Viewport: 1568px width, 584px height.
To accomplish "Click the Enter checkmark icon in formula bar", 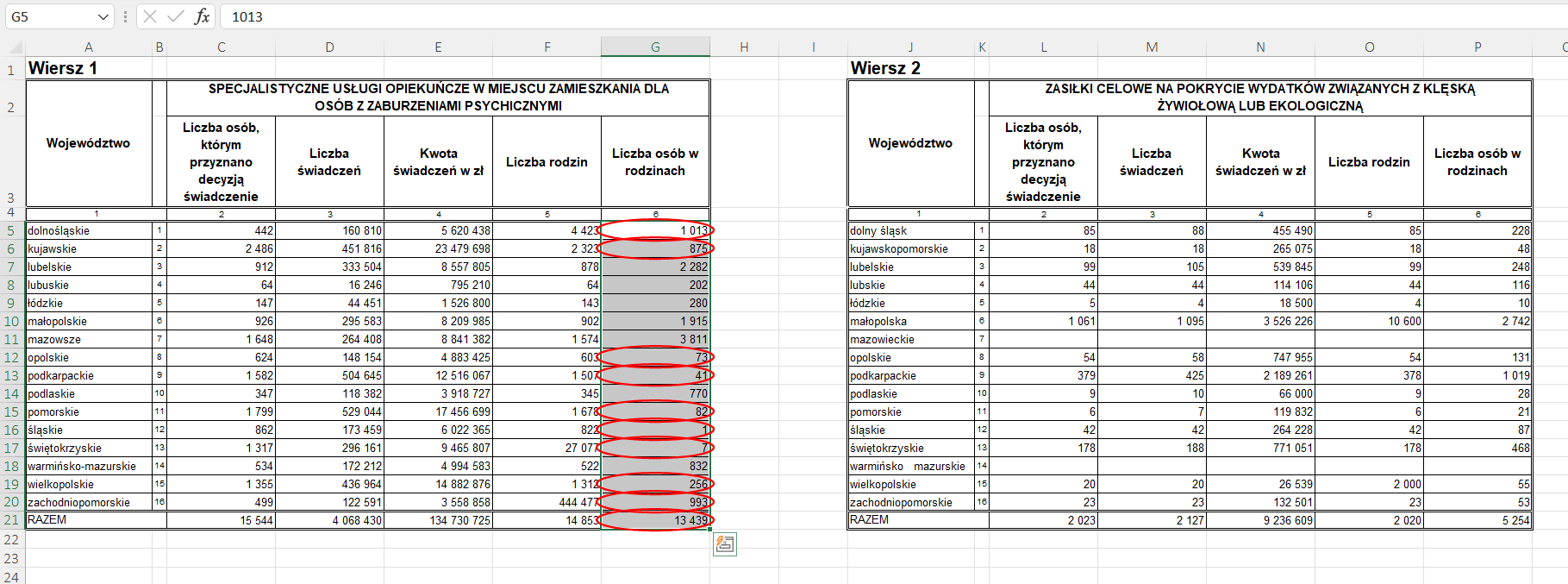I will [176, 16].
